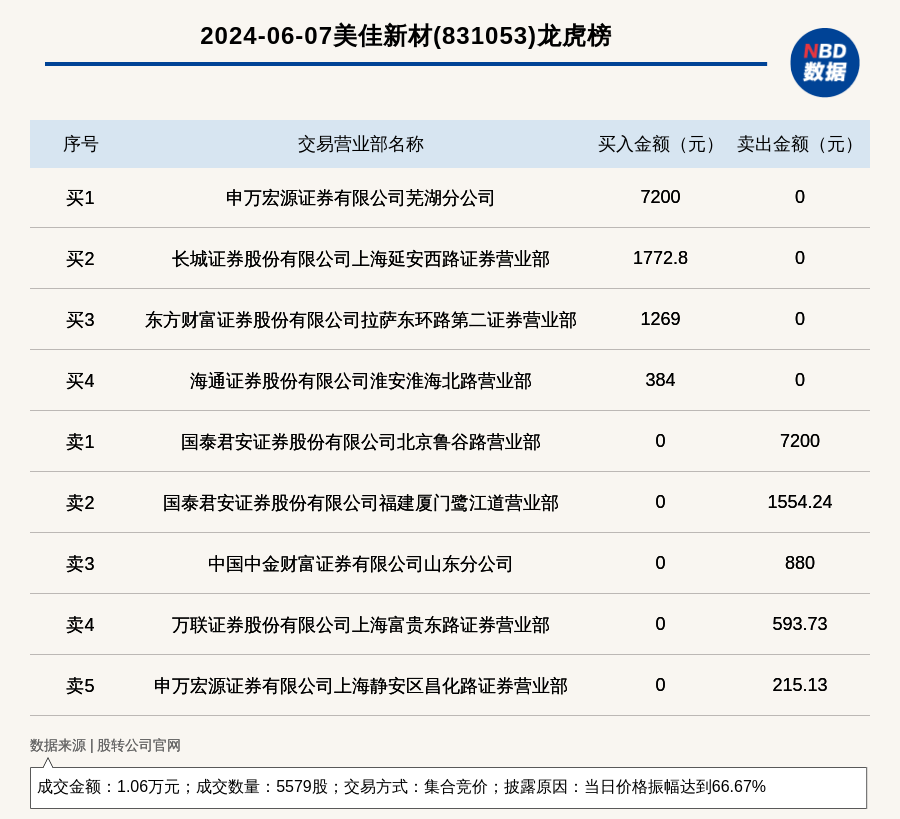Click the 成交金额：1.06万元 summary box
The image size is (900, 819).
click(x=448, y=787)
